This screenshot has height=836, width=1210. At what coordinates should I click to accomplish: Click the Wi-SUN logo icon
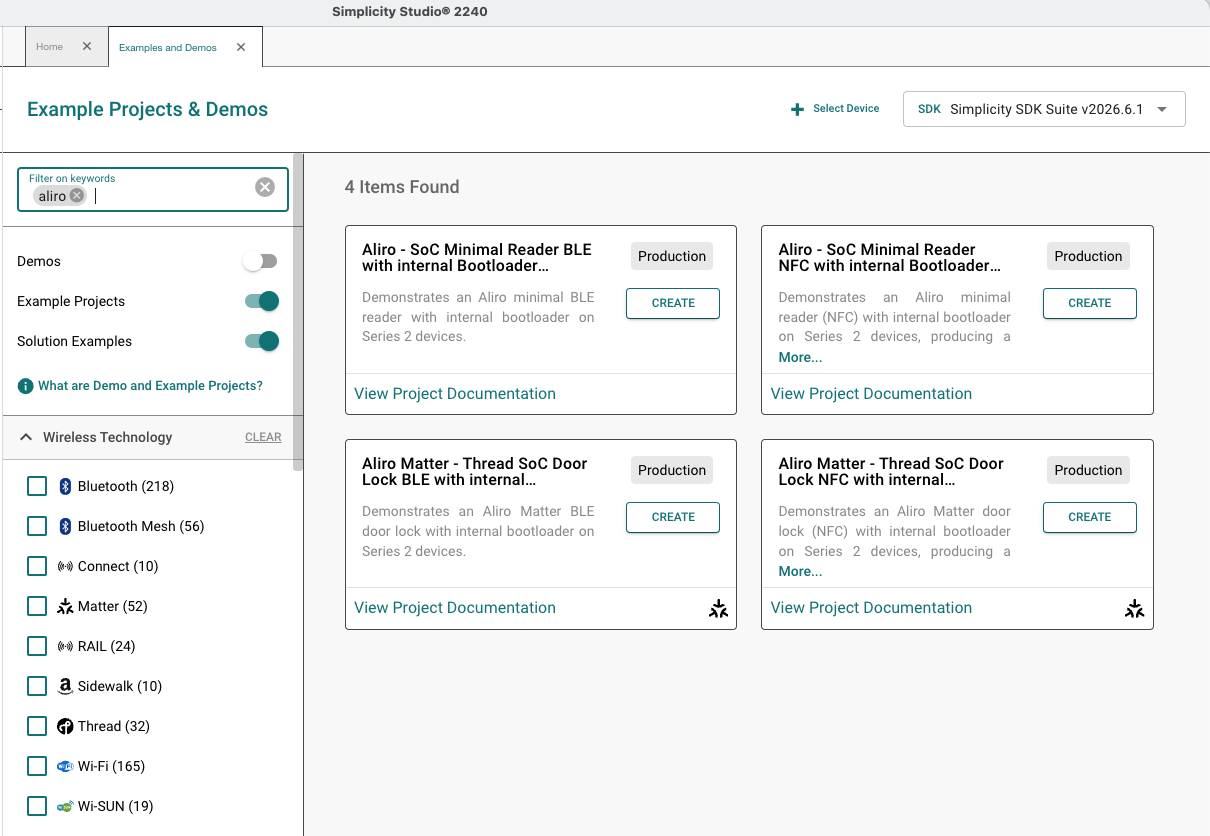[x=65, y=806]
